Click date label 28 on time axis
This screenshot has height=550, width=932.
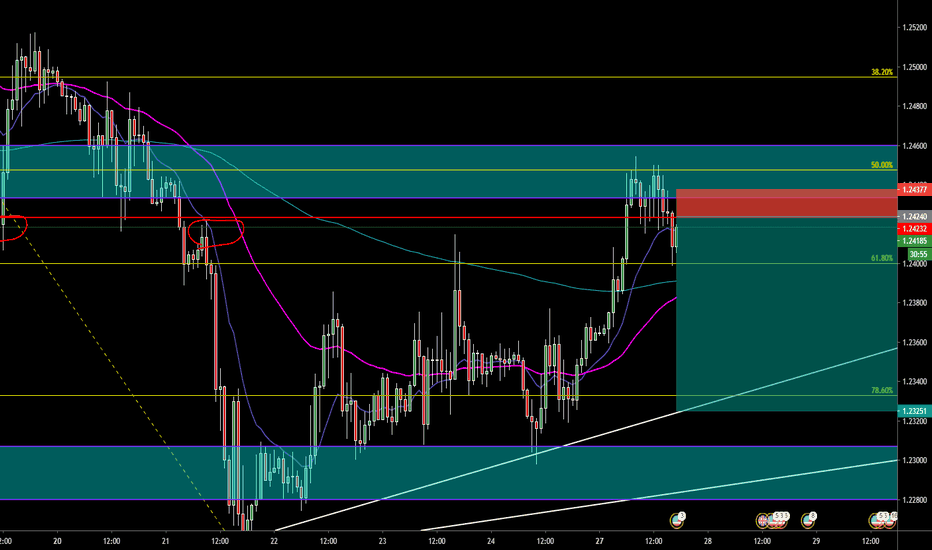(x=708, y=541)
